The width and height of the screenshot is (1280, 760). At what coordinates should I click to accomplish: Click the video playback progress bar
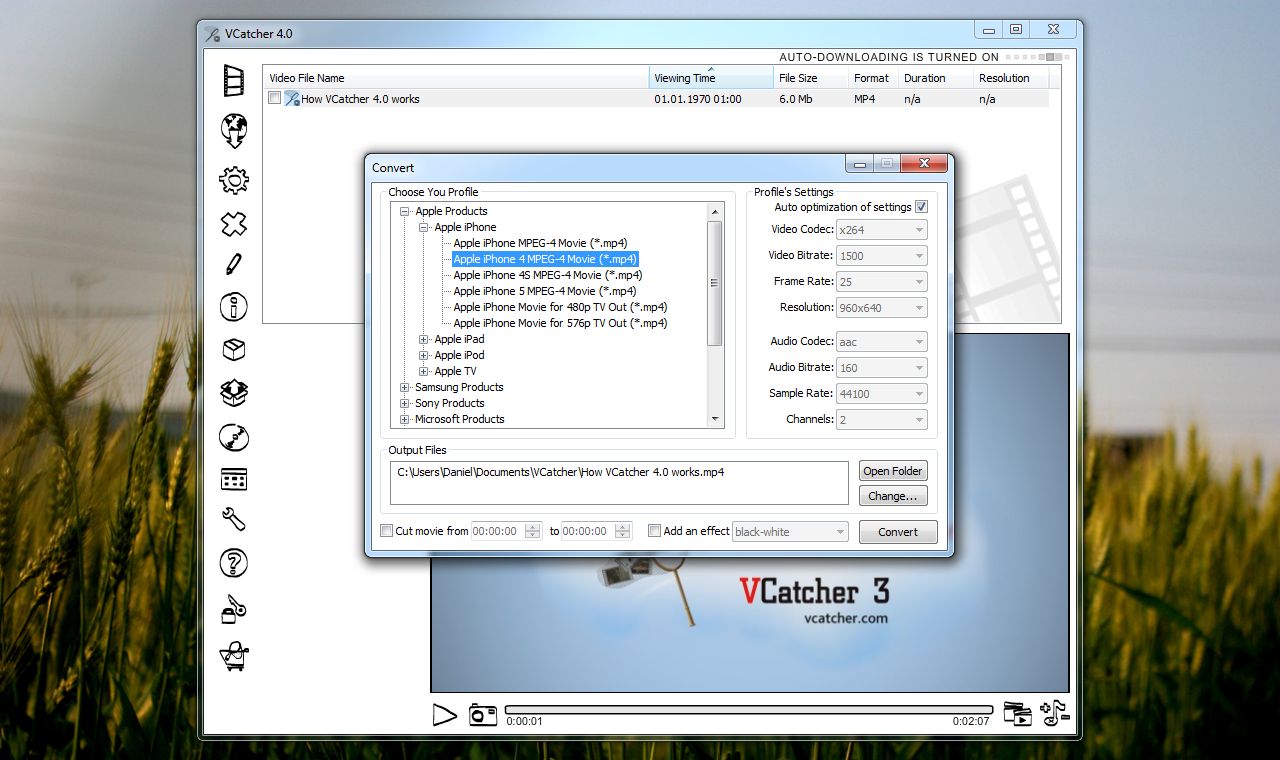point(749,710)
